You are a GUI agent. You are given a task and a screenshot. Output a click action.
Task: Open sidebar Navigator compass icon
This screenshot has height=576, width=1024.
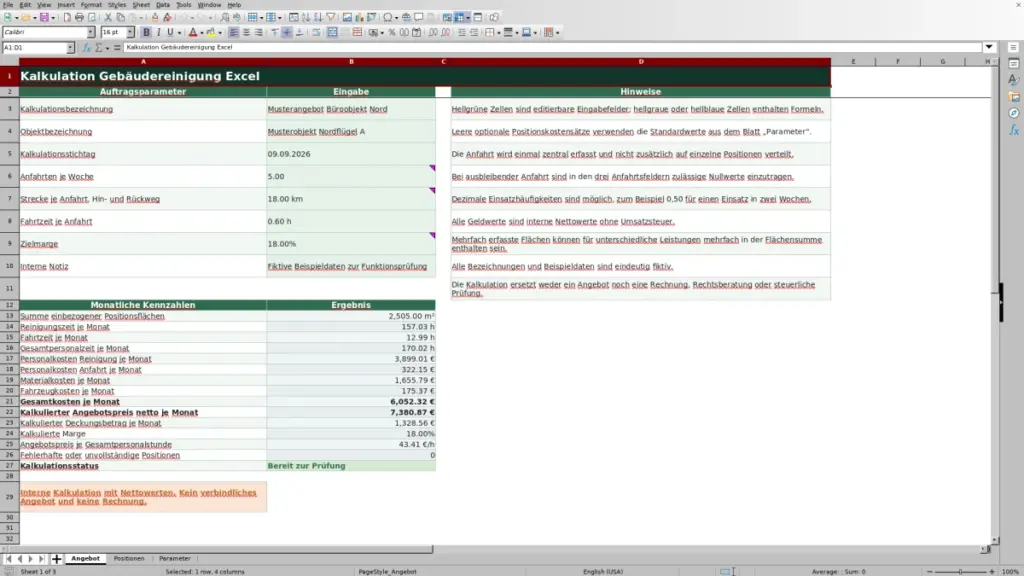pyautogui.click(x=1014, y=113)
